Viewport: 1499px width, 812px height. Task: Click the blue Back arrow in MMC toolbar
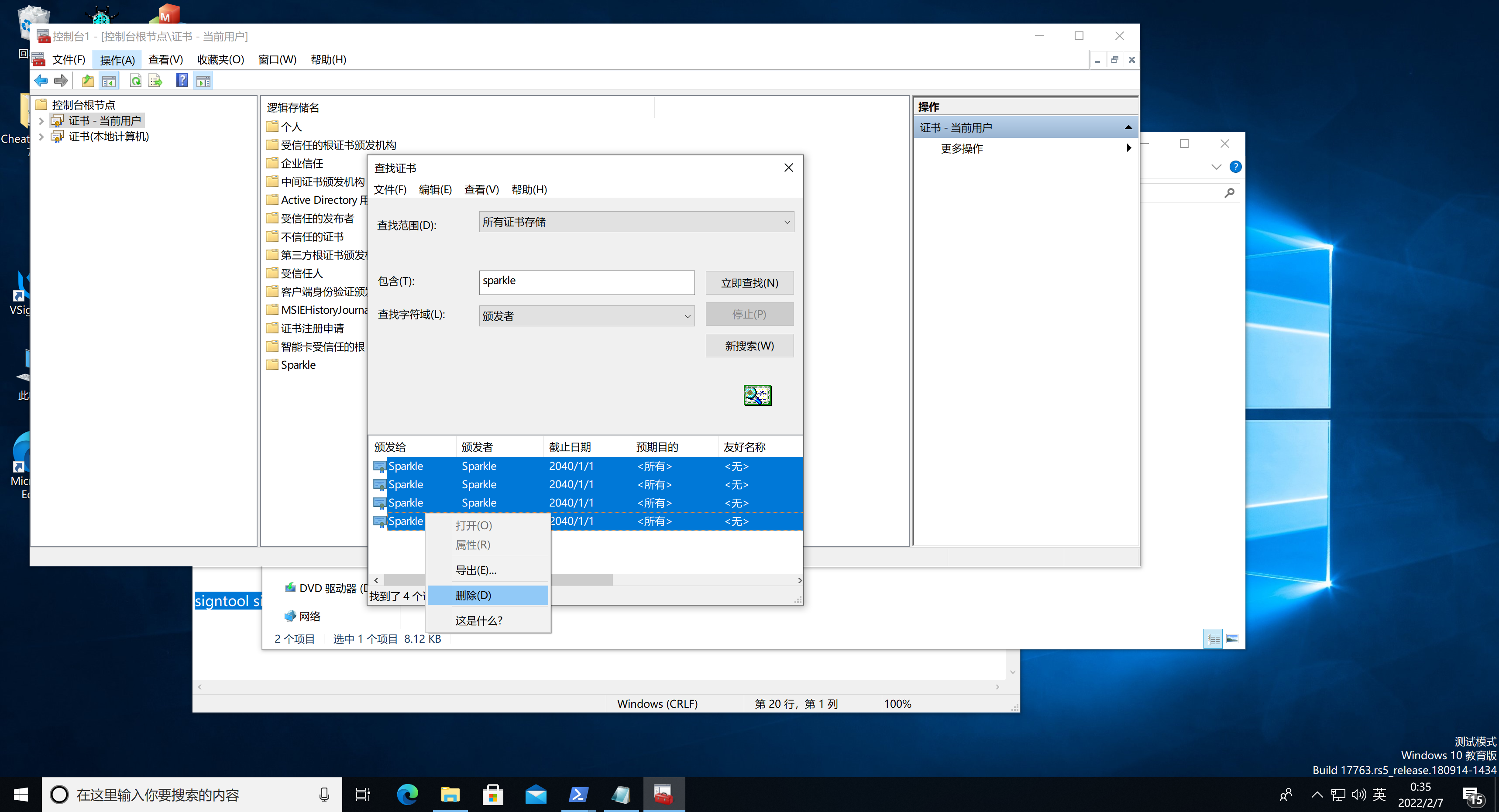point(41,81)
